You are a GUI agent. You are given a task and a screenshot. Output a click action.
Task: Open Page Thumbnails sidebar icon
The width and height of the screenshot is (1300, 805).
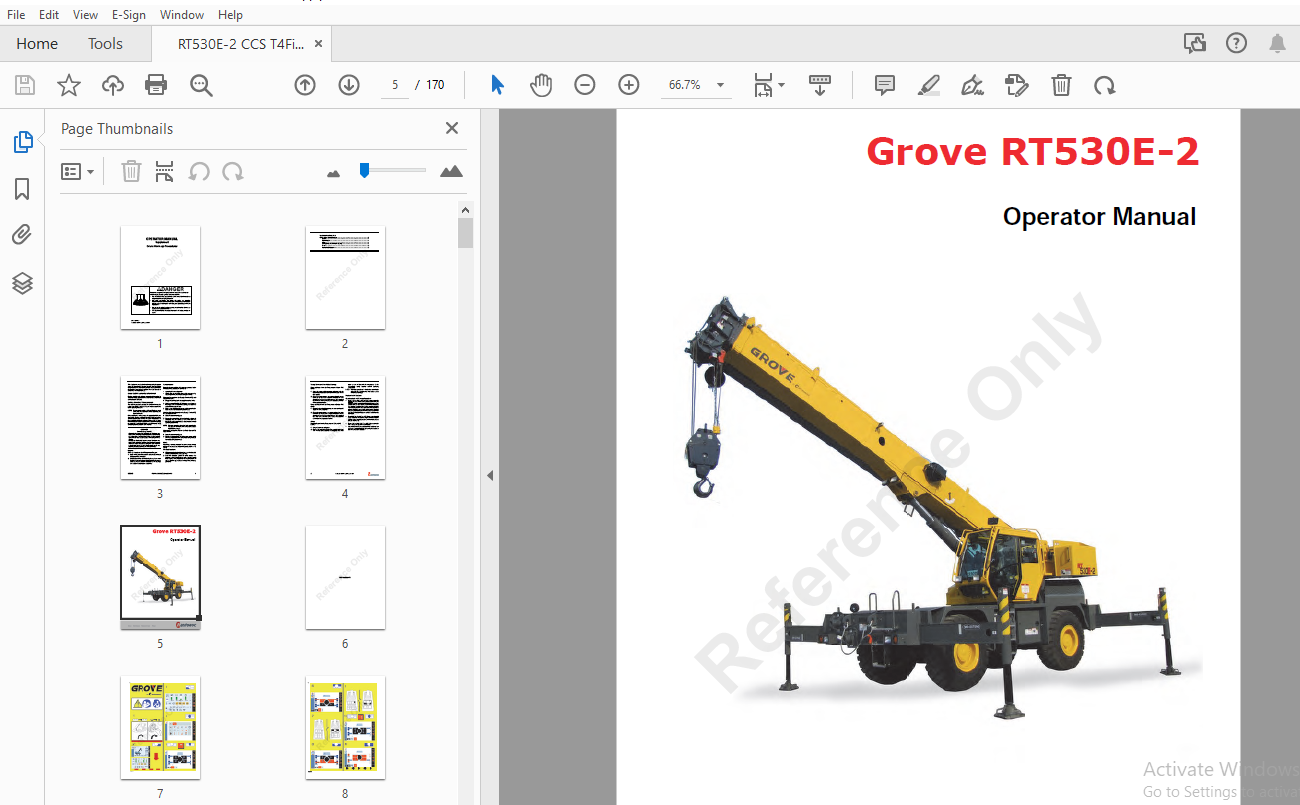pyautogui.click(x=23, y=142)
